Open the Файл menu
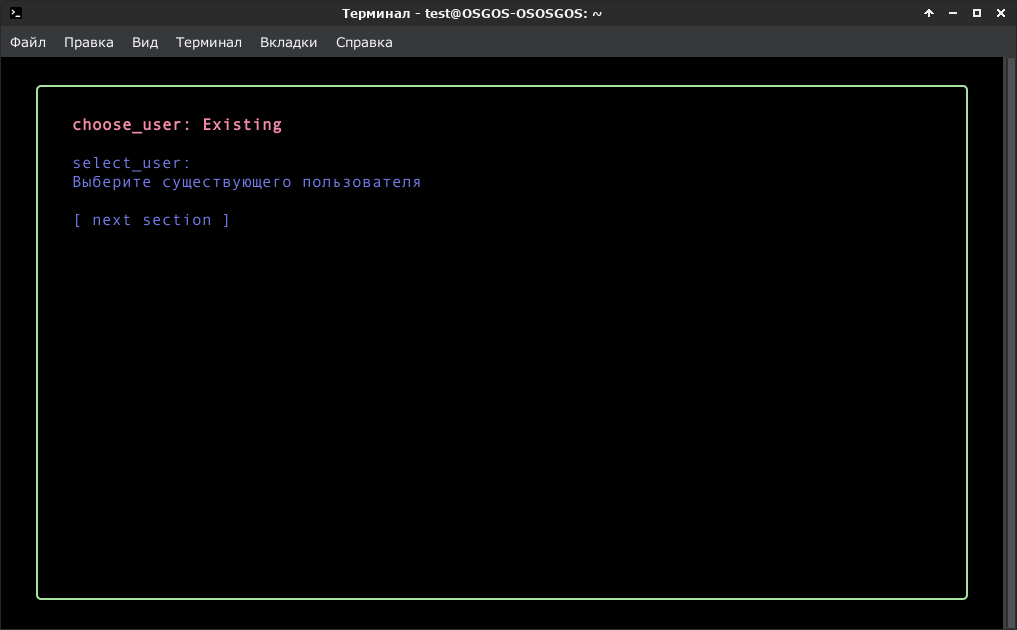 pos(28,42)
